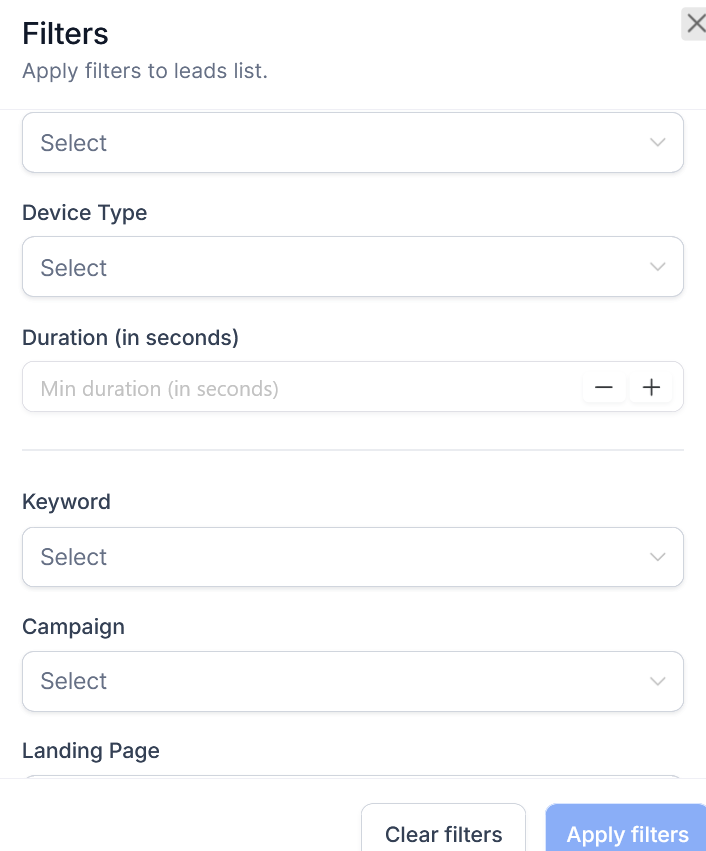This screenshot has width=706, height=851.
Task: Click the Campaign label text
Action: (73, 627)
